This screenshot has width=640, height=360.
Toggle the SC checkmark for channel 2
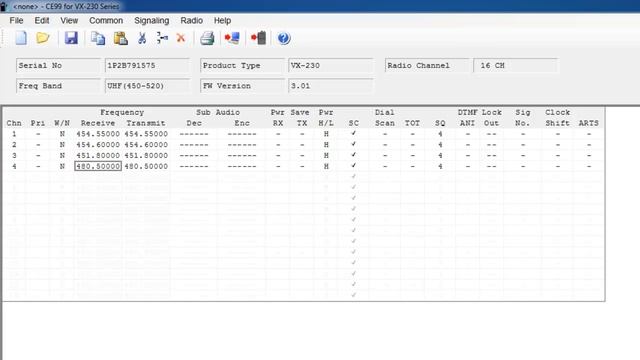(x=353, y=144)
